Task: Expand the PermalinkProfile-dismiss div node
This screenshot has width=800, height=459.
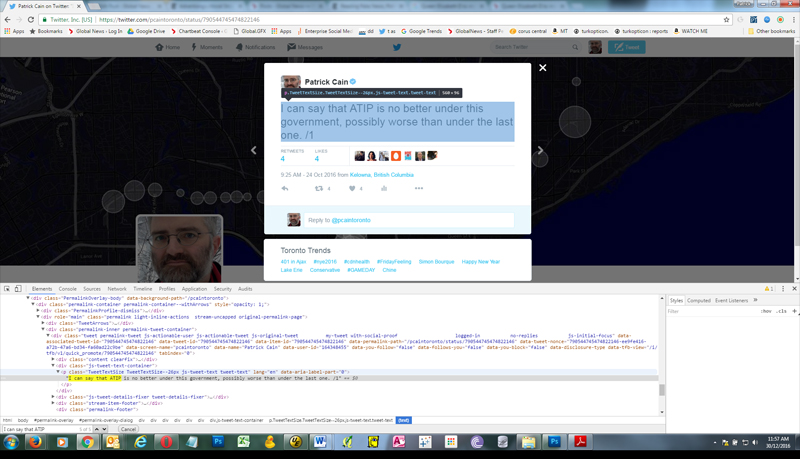Action: [x=38, y=310]
